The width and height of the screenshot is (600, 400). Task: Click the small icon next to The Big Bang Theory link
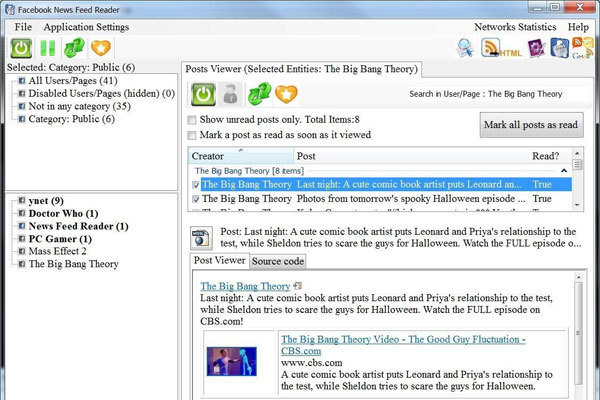pos(297,286)
